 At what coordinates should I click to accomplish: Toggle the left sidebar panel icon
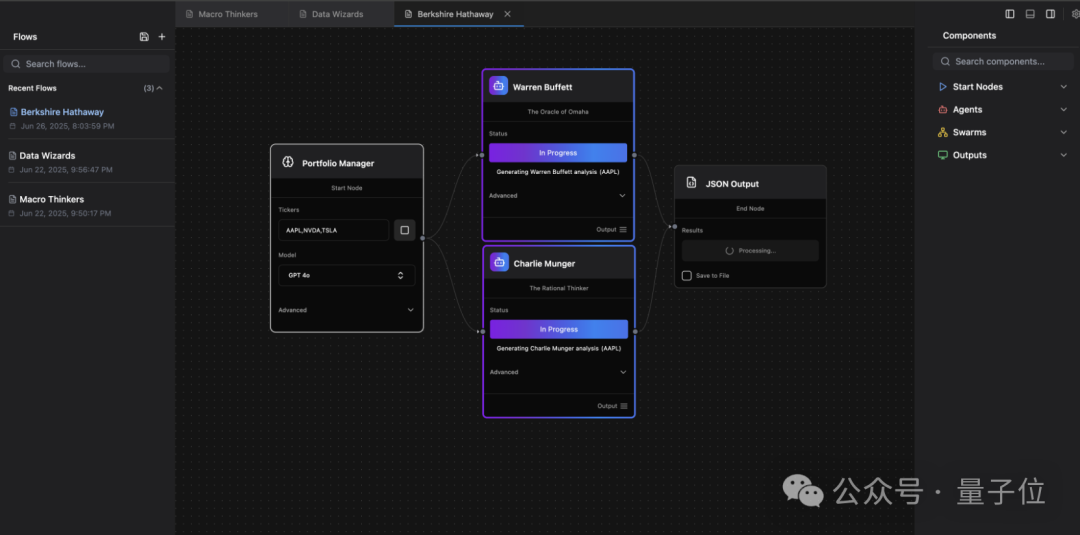[x=1010, y=14]
